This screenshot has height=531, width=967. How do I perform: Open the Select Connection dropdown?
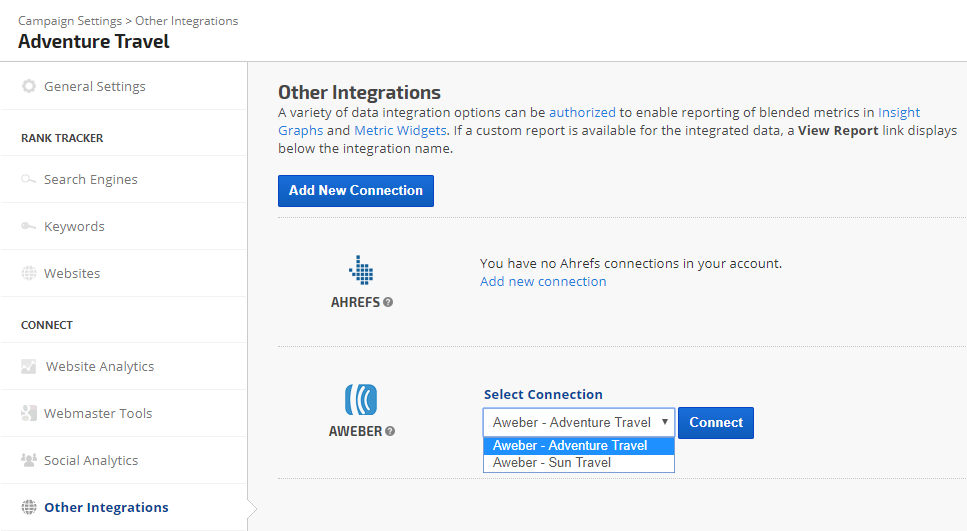pyautogui.click(x=578, y=423)
